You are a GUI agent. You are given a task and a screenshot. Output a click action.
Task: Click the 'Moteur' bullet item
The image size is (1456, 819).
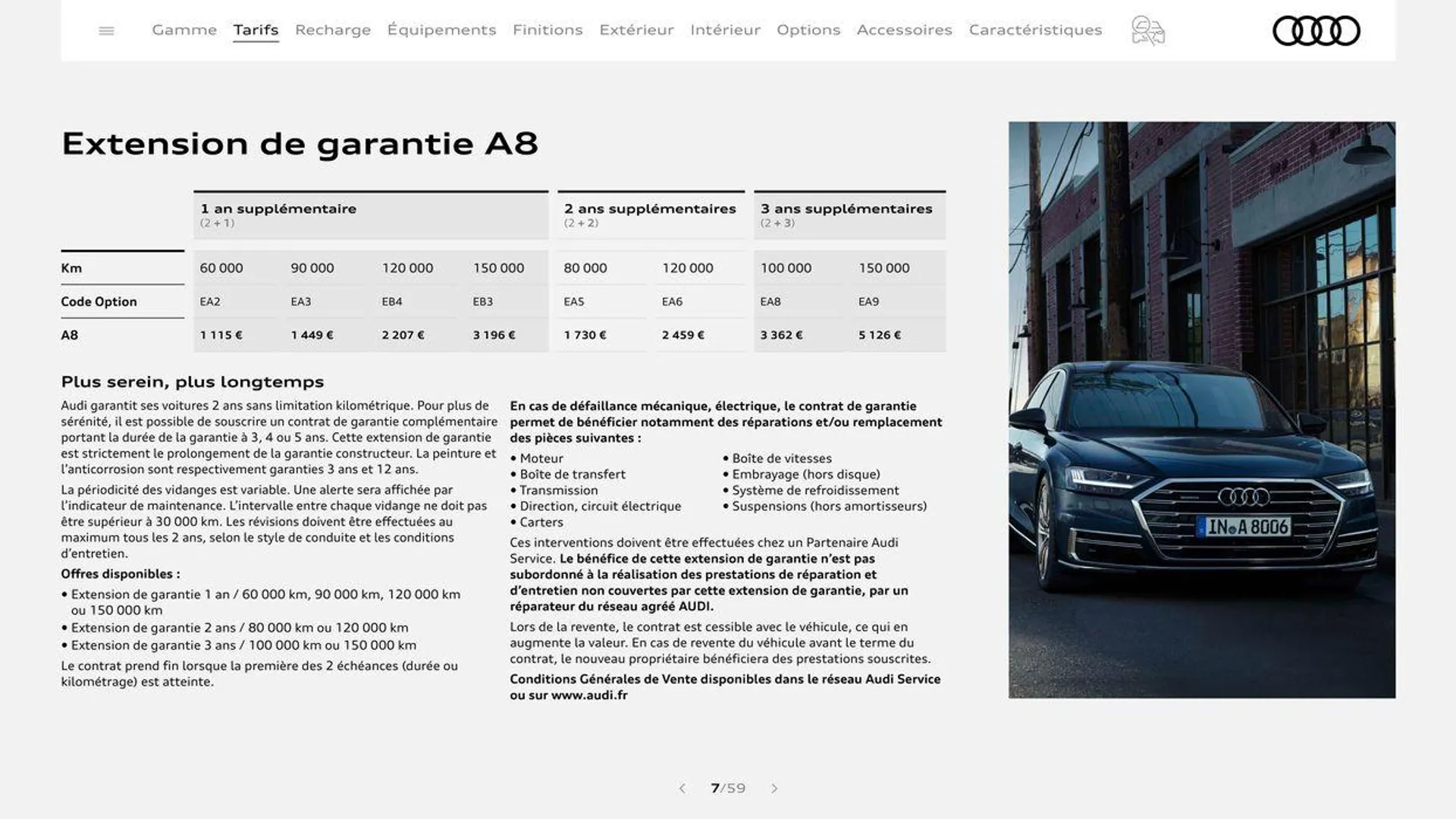pos(537,458)
